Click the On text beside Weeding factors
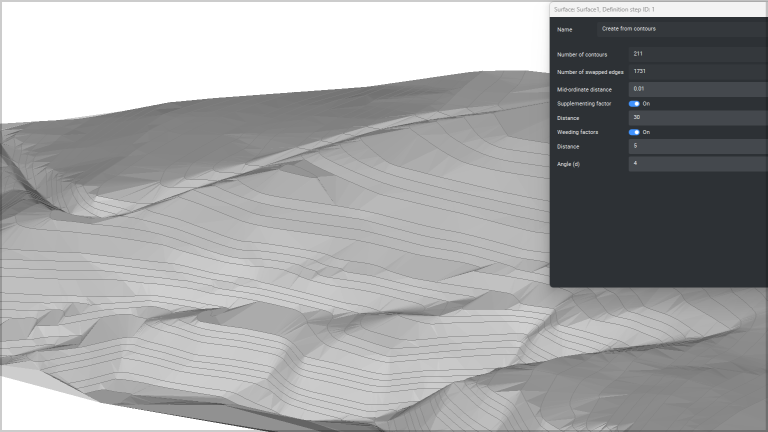This screenshot has width=768, height=432. click(646, 132)
